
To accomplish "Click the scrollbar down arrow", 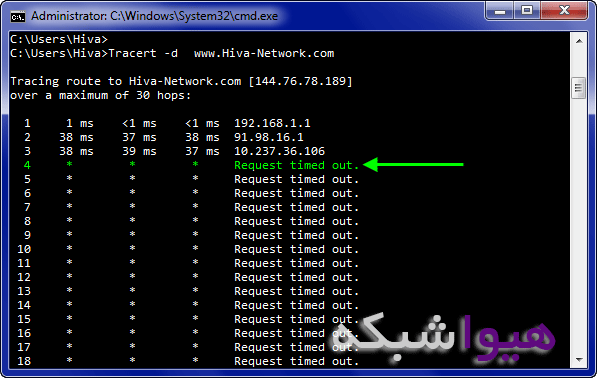I will [x=579, y=359].
